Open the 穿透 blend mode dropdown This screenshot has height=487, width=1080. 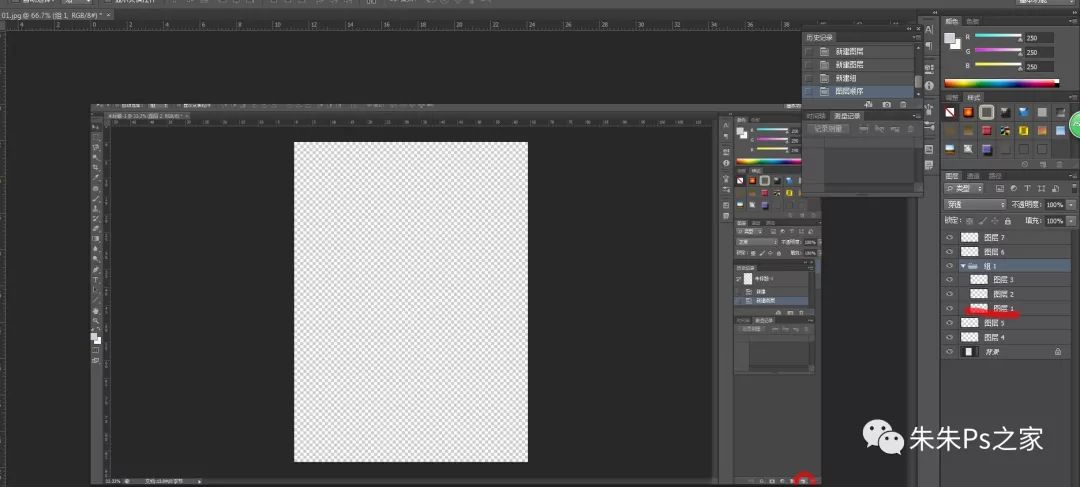pyautogui.click(x=975, y=204)
